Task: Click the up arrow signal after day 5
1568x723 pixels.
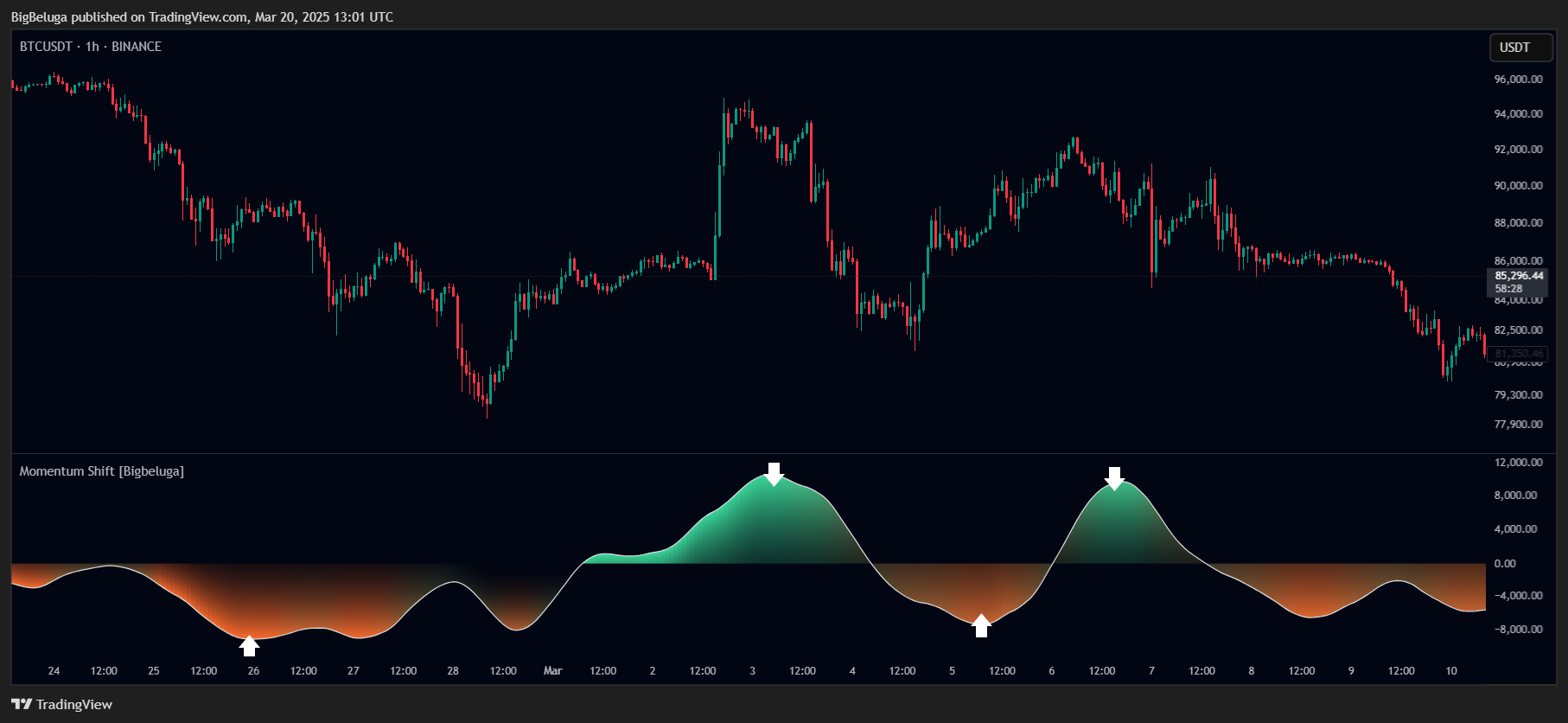Action: coord(981,625)
